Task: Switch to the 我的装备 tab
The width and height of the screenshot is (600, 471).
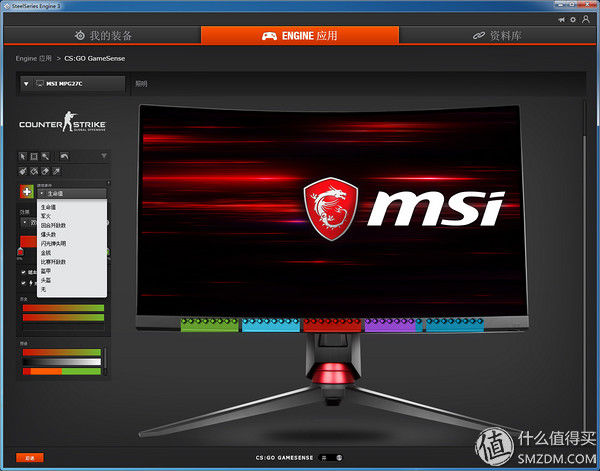Action: [x=103, y=36]
